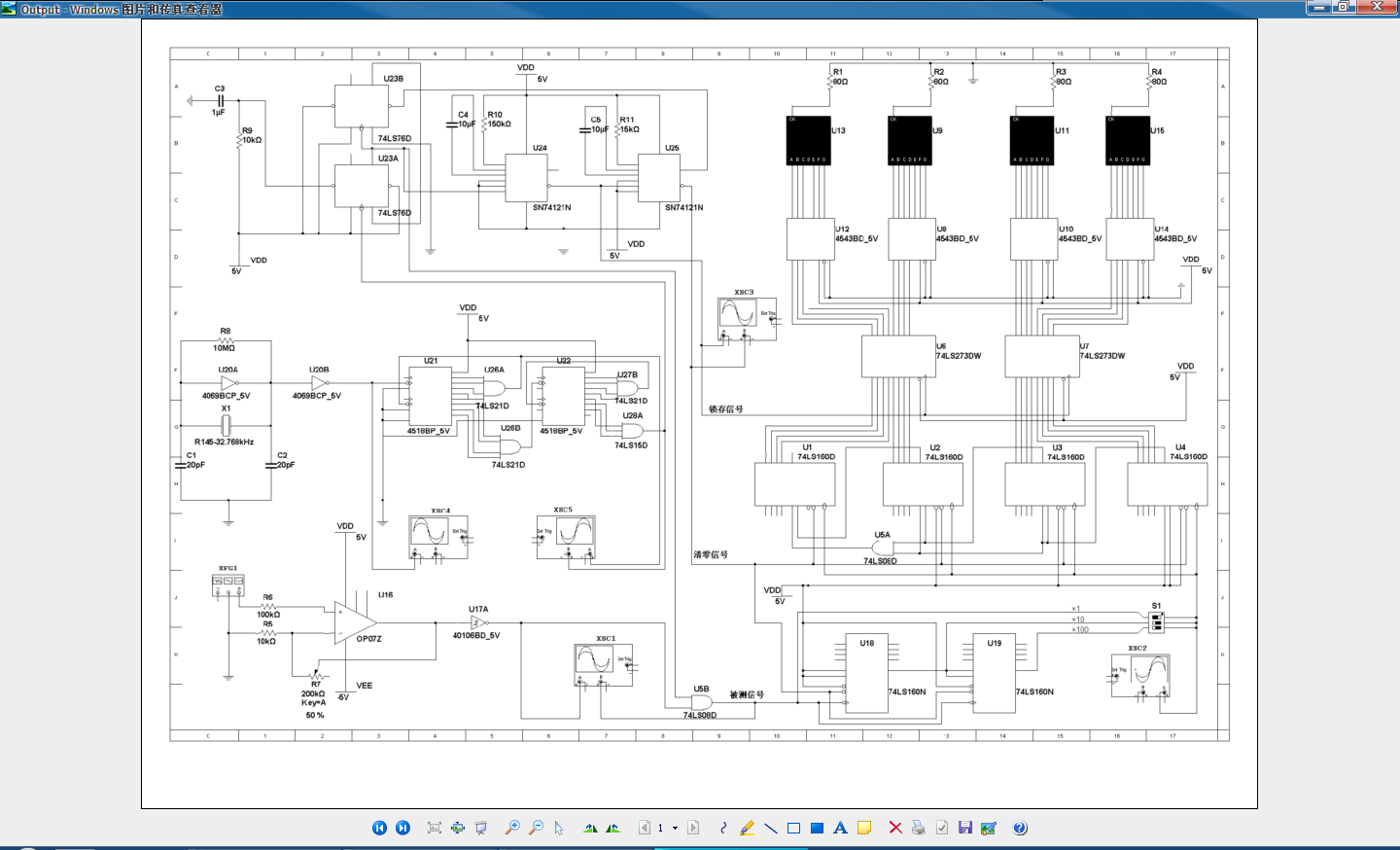This screenshot has height=850, width=1400.
Task: Go to the previous image
Action: click(x=379, y=828)
